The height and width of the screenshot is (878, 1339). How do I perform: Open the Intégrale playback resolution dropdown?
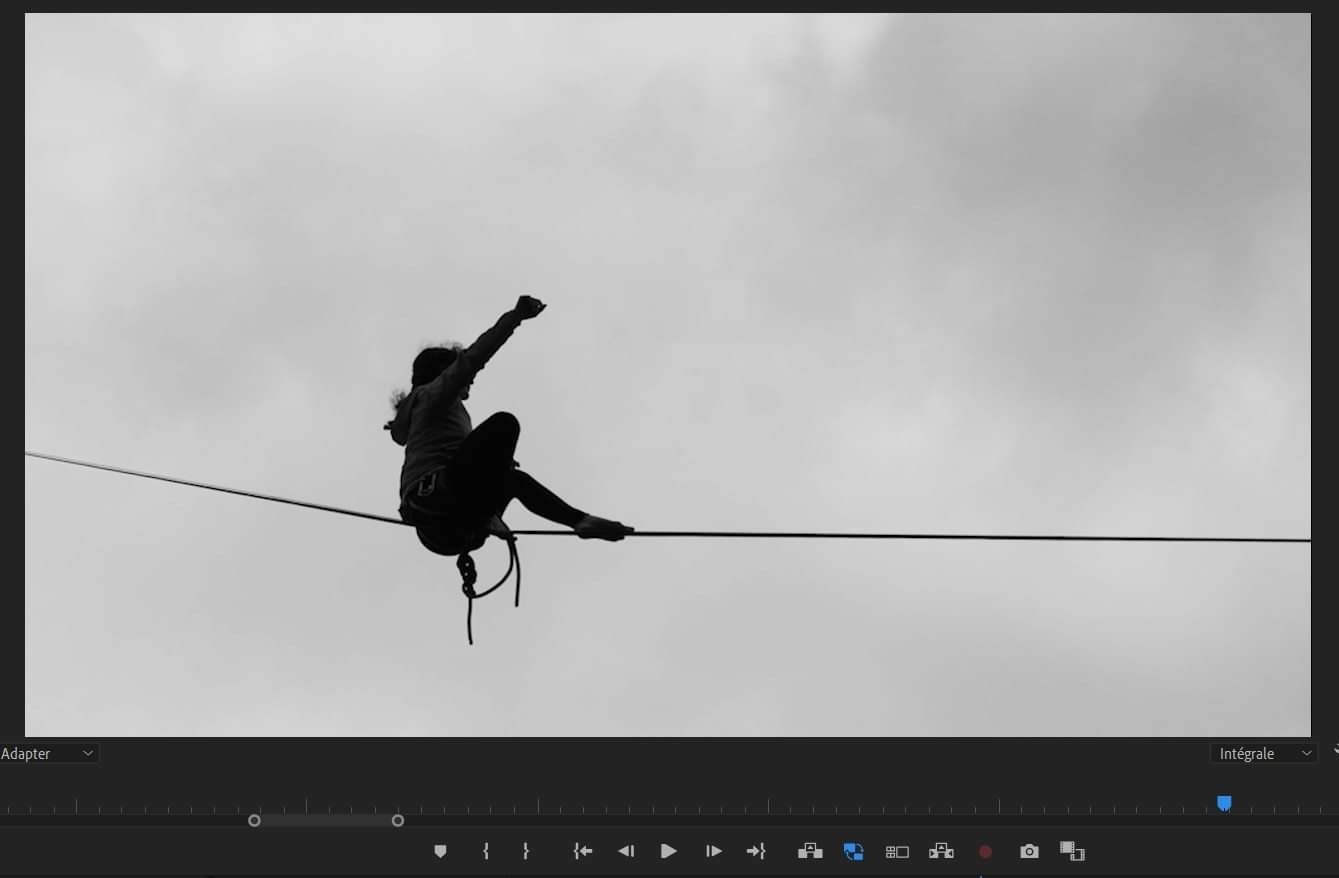pyautogui.click(x=1263, y=754)
